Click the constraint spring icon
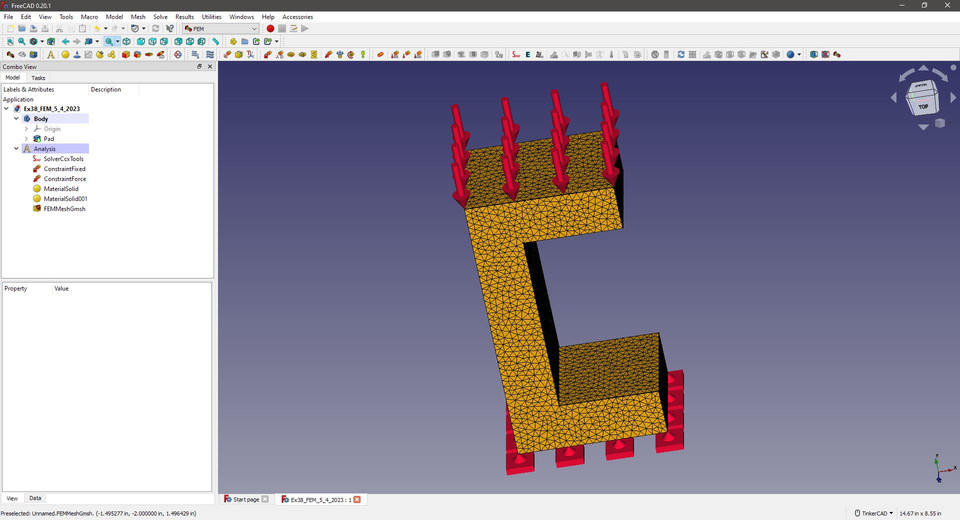Image resolution: width=960 pixels, height=520 pixels. tap(314, 55)
